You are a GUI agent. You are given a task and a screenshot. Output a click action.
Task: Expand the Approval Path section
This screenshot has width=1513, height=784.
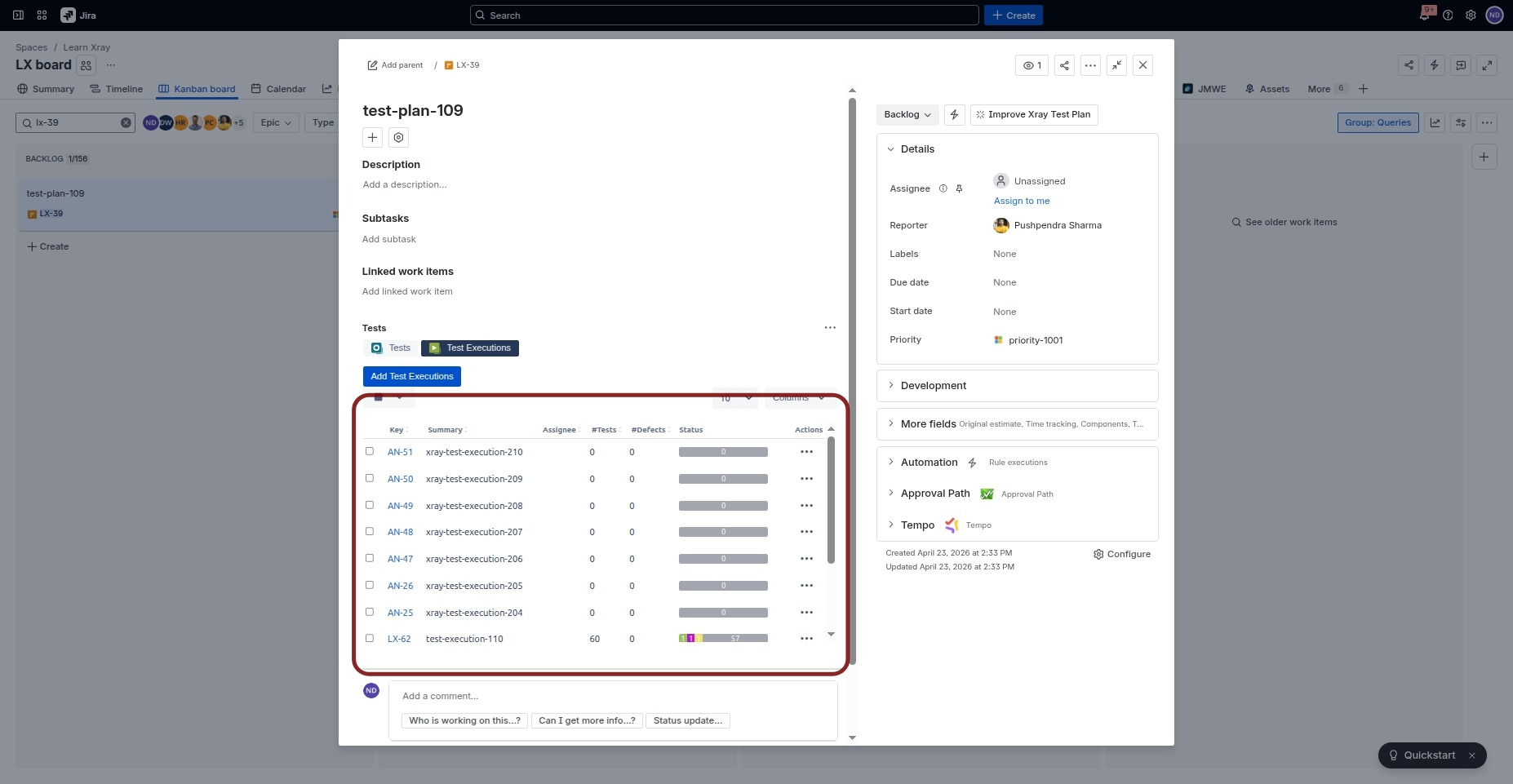pos(890,493)
